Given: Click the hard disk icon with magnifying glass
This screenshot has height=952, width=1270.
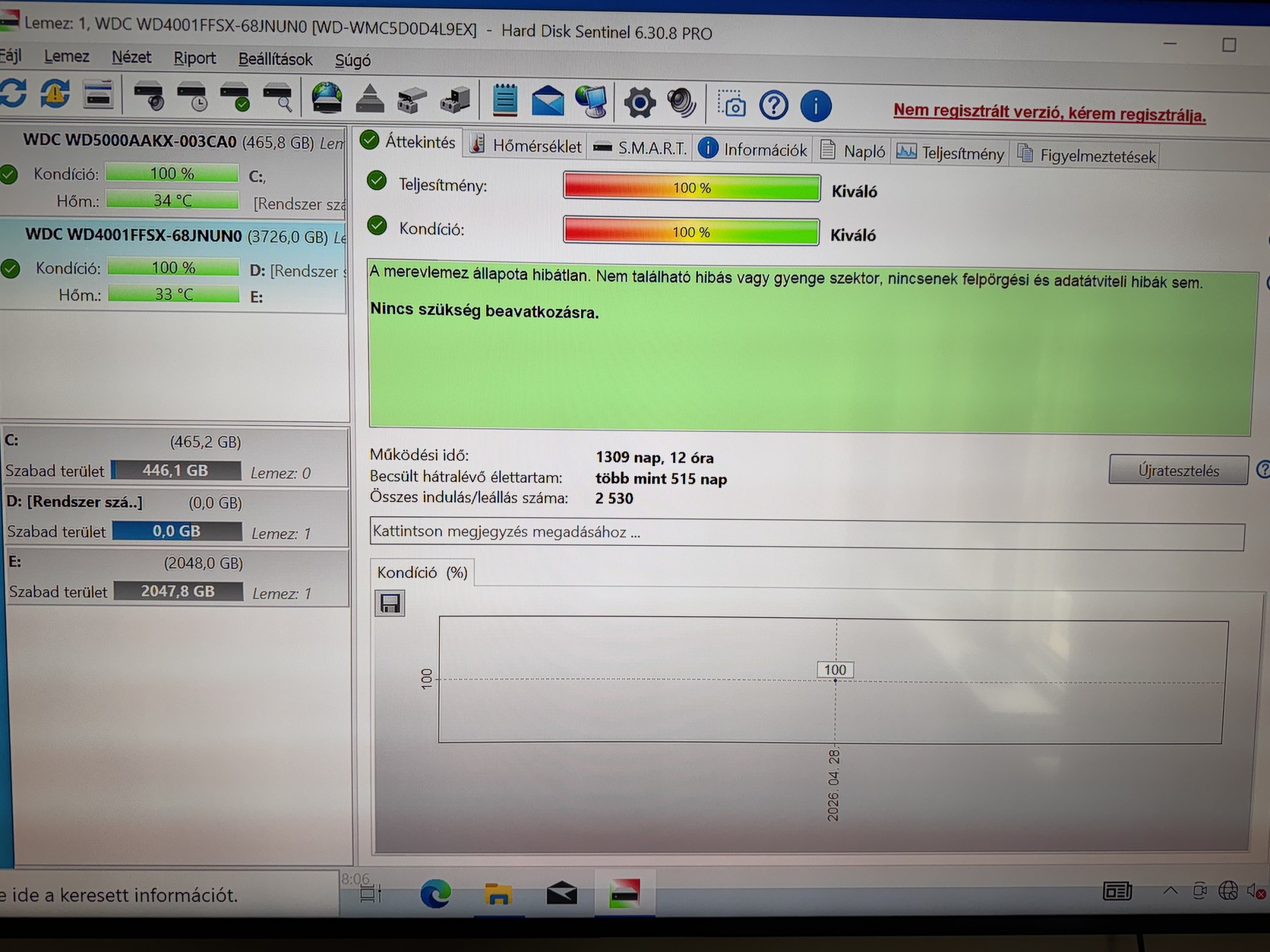Looking at the screenshot, I should pyautogui.click(x=277, y=98).
